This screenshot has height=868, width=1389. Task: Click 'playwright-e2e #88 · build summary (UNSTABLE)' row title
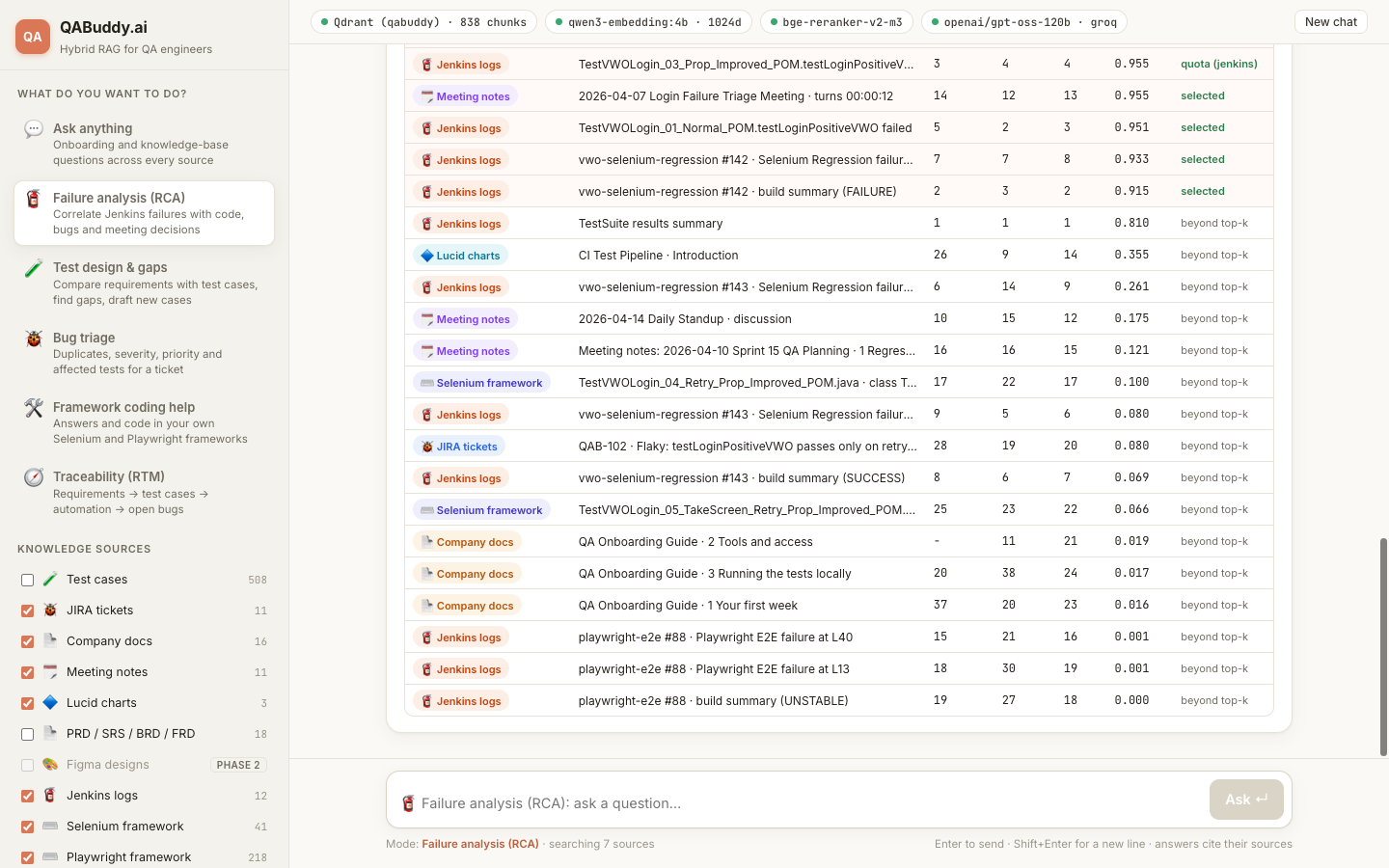(x=714, y=701)
